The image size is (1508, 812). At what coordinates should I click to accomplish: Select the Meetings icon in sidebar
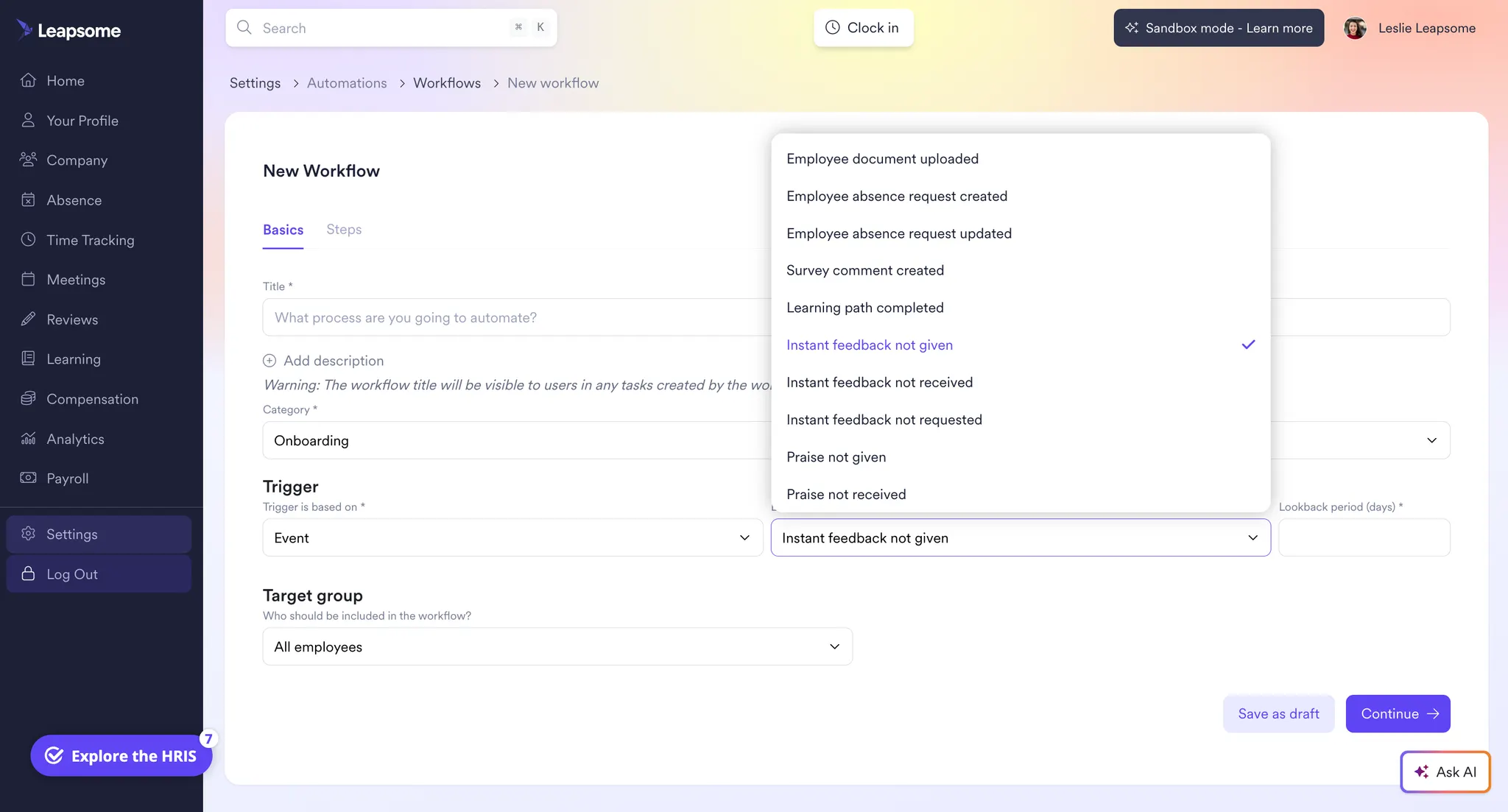click(28, 279)
